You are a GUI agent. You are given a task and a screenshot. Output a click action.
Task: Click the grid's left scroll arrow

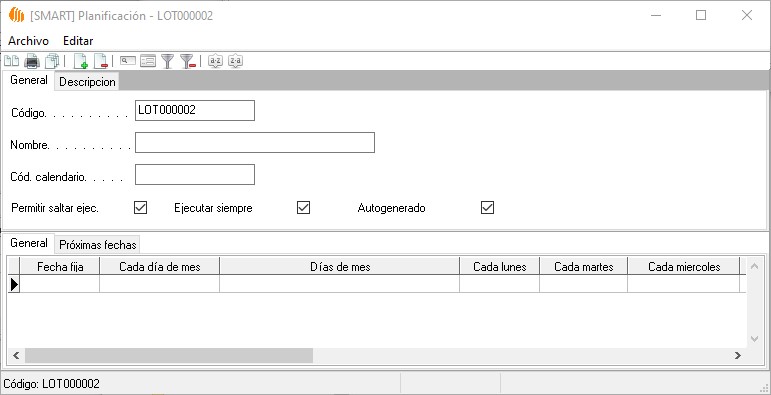tap(16, 355)
